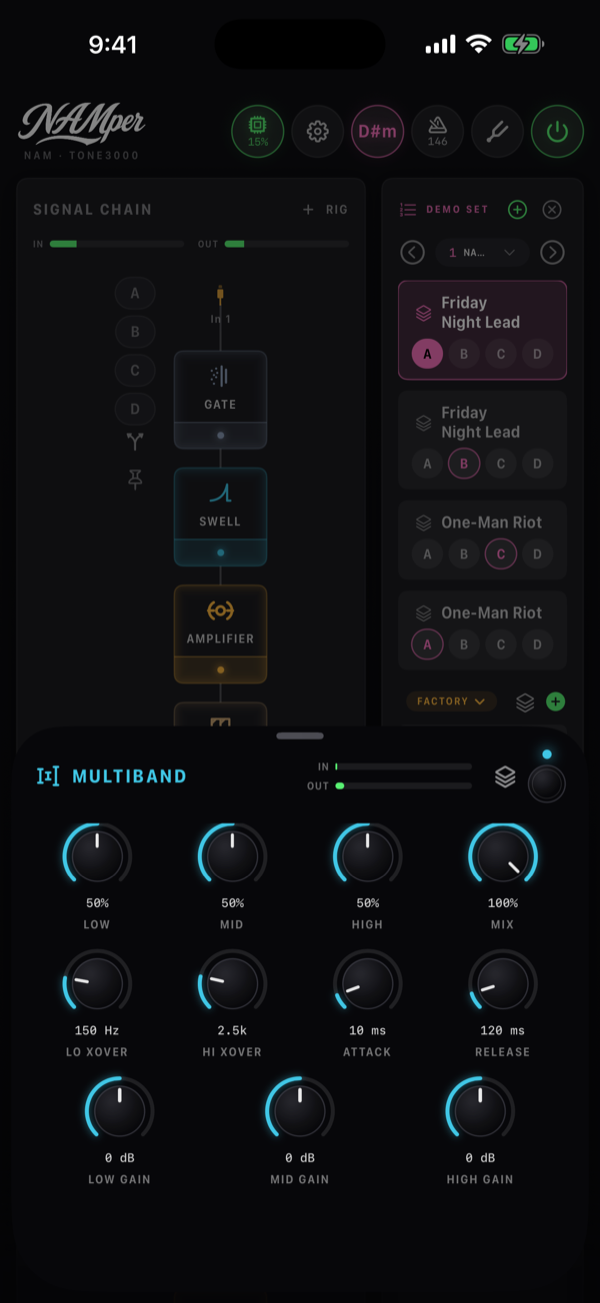The width and height of the screenshot is (600, 1303).
Task: Open the tuner fork icon
Action: pyautogui.click(x=498, y=131)
